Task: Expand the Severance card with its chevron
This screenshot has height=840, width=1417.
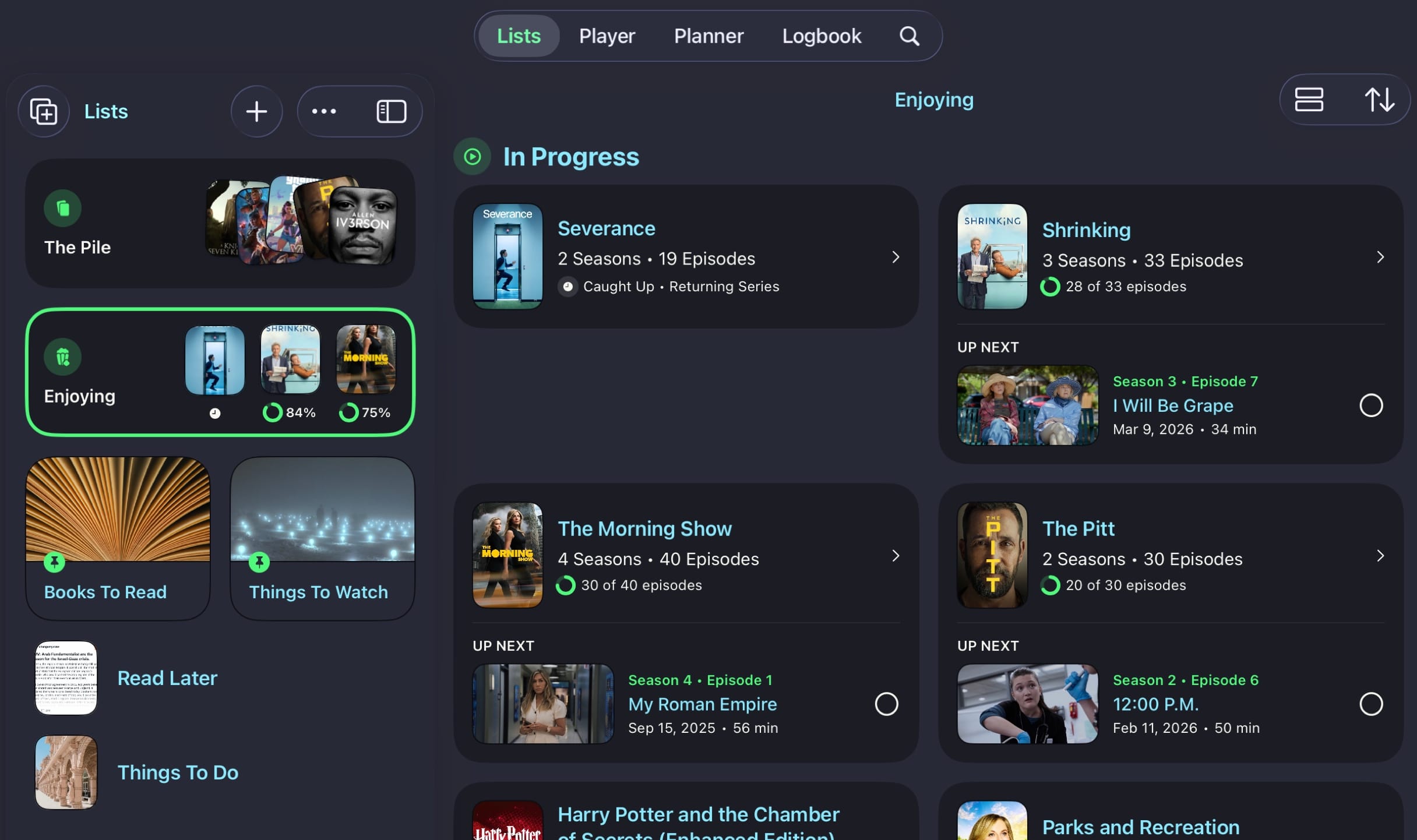Action: pos(896,257)
